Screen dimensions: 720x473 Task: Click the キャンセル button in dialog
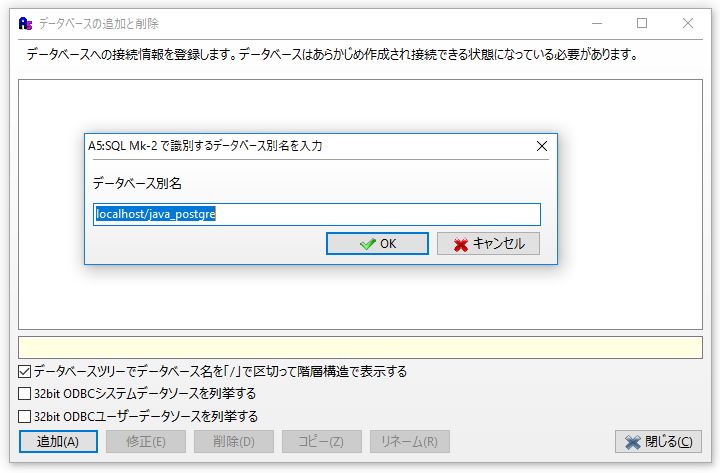(x=488, y=243)
